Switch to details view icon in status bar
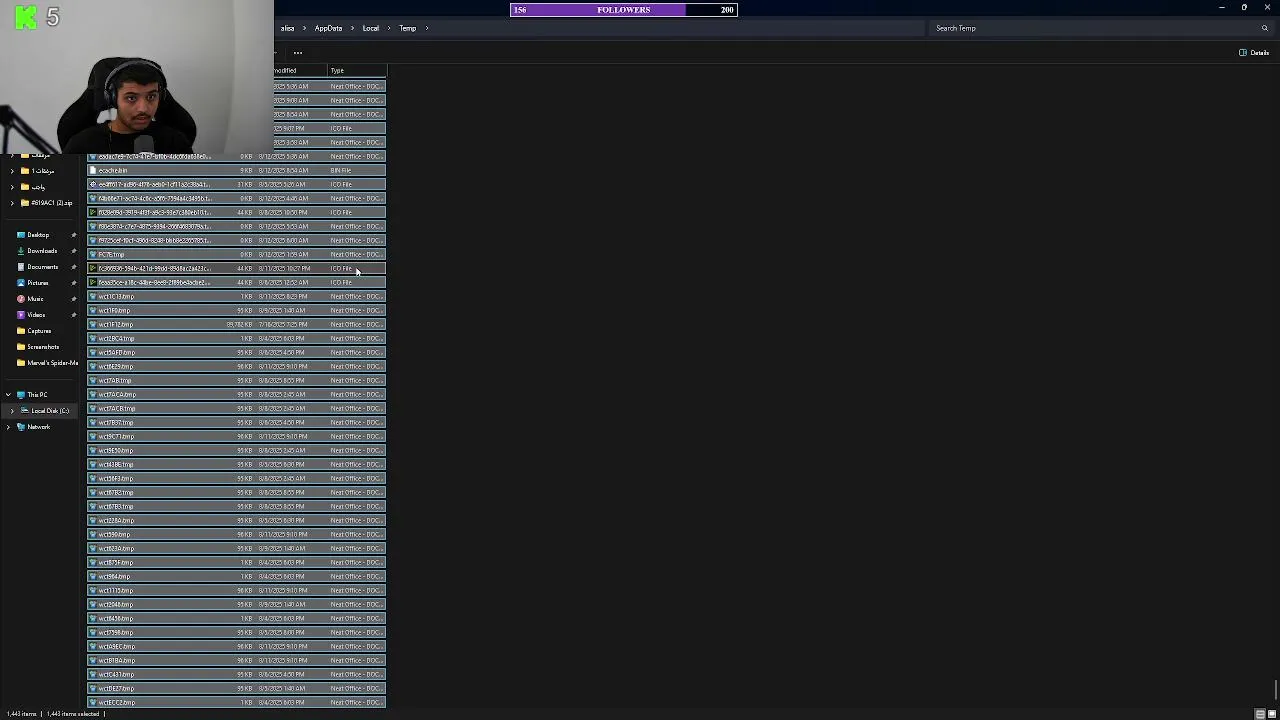The image size is (1280, 720). click(x=1260, y=714)
